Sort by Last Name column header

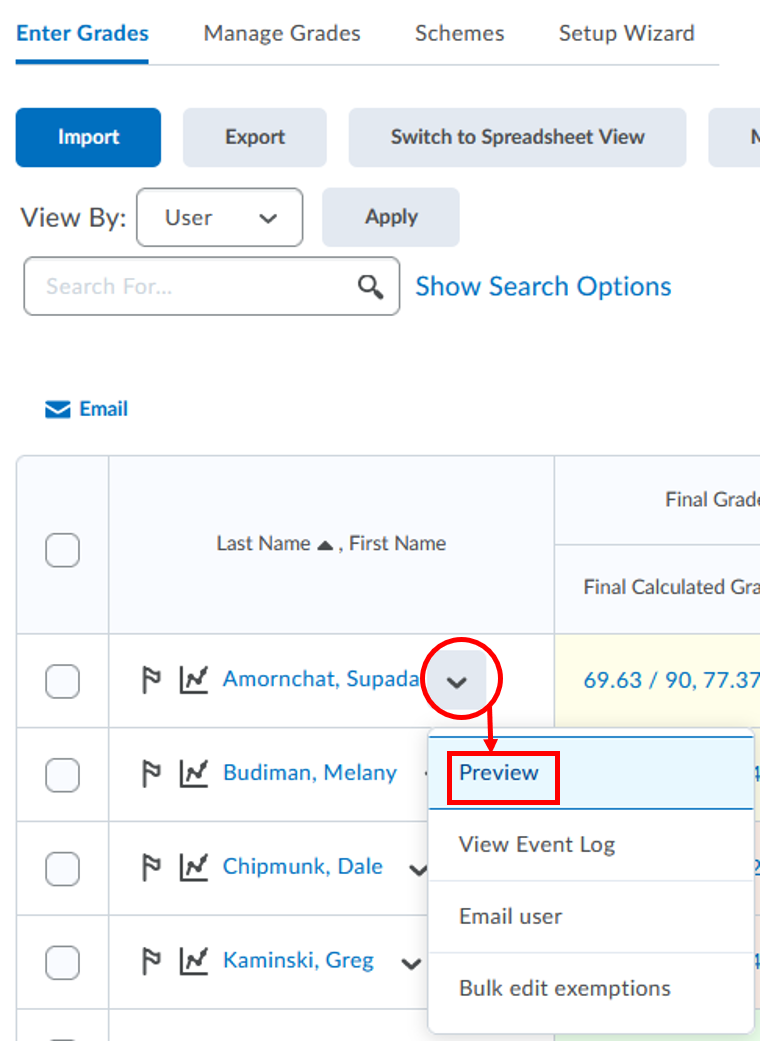pos(263,544)
